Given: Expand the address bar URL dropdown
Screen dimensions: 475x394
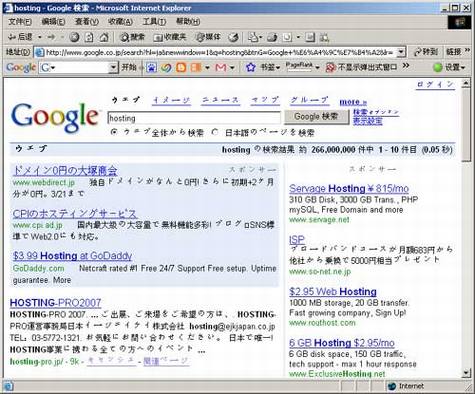Looking at the screenshot, I should [x=401, y=52].
